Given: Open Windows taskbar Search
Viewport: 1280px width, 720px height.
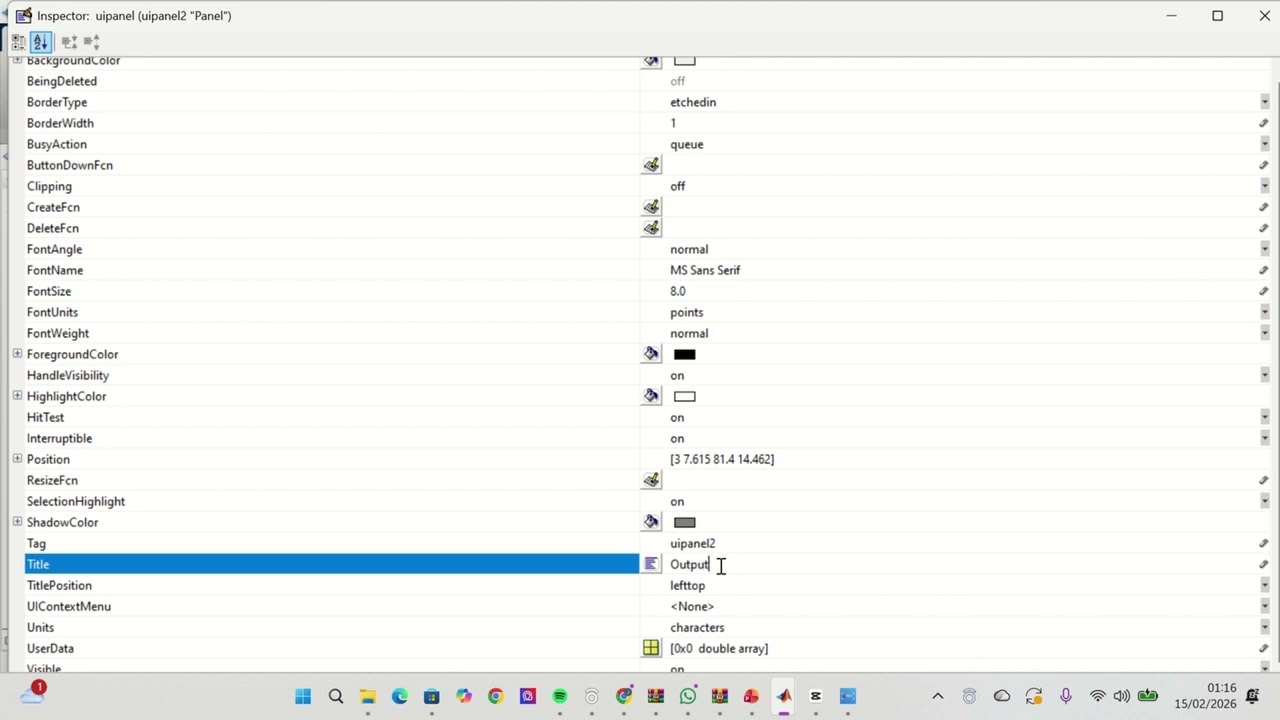Looking at the screenshot, I should (336, 696).
